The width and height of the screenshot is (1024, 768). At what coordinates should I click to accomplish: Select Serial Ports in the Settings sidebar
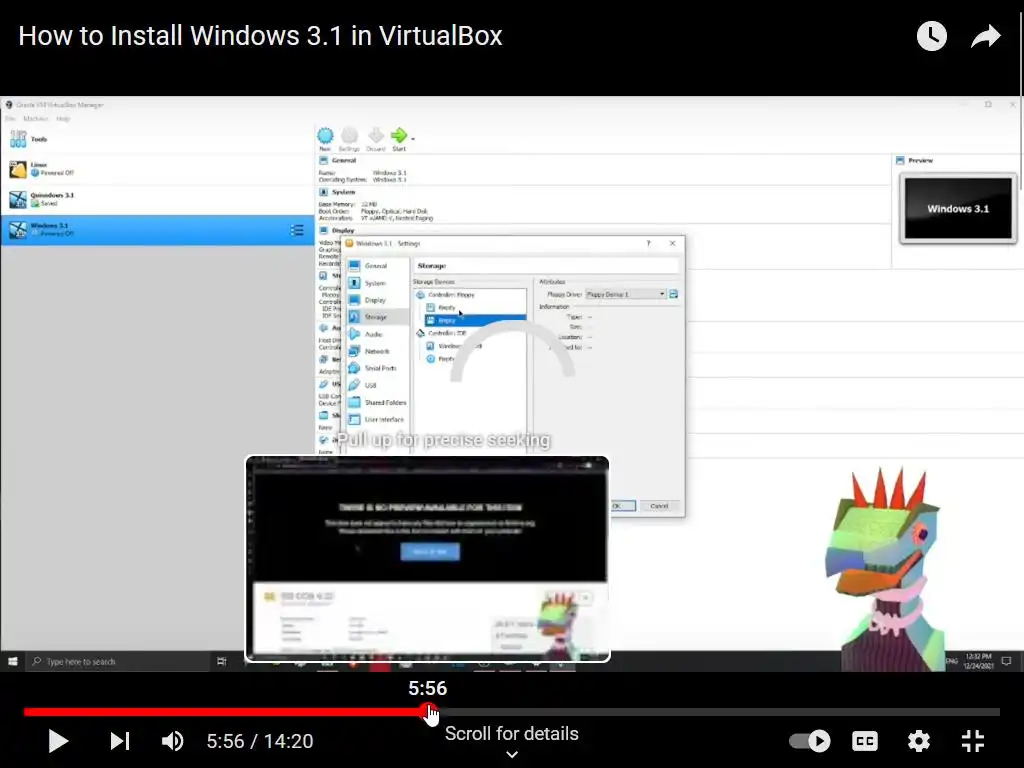click(376, 368)
